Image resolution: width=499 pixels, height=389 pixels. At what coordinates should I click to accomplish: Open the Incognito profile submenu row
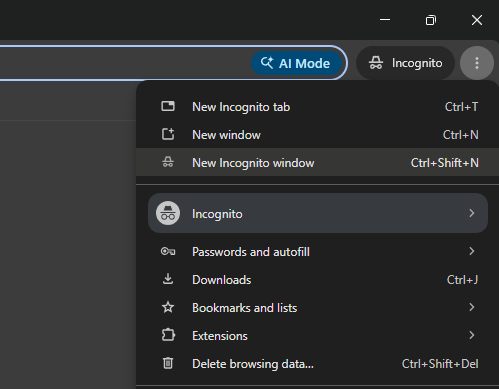click(x=318, y=213)
